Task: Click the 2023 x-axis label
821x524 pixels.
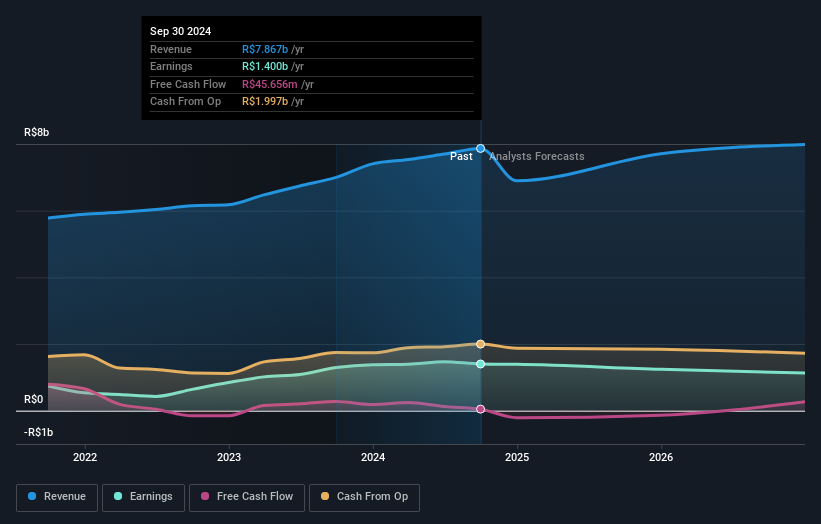Action: click(229, 457)
